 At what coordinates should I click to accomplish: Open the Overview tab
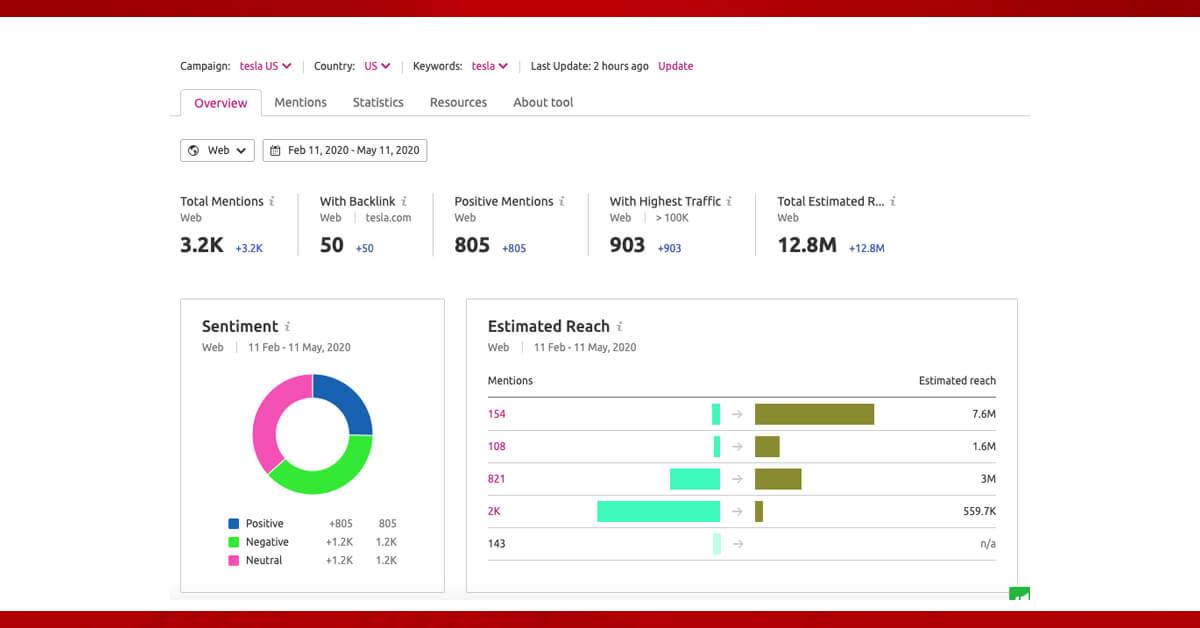(221, 103)
